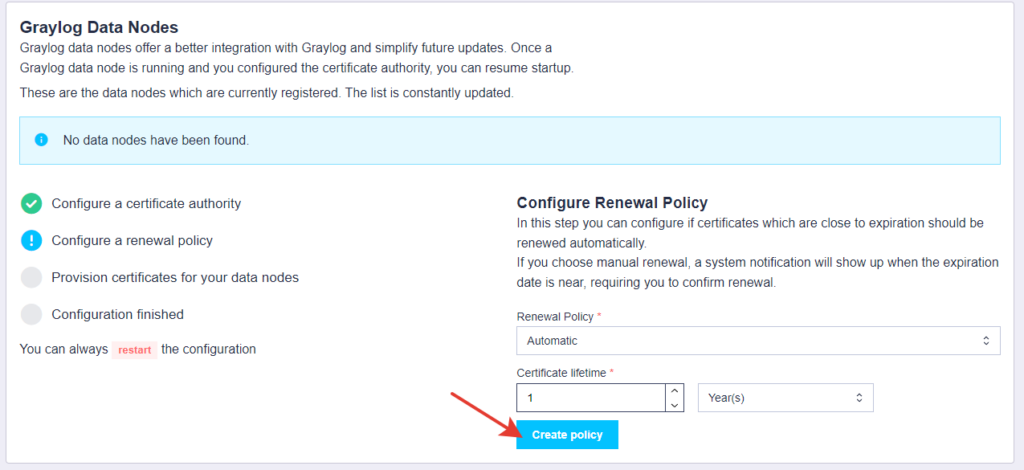Open the Year(s) unit dropdown
The height and width of the screenshot is (470, 1024).
[x=786, y=398]
